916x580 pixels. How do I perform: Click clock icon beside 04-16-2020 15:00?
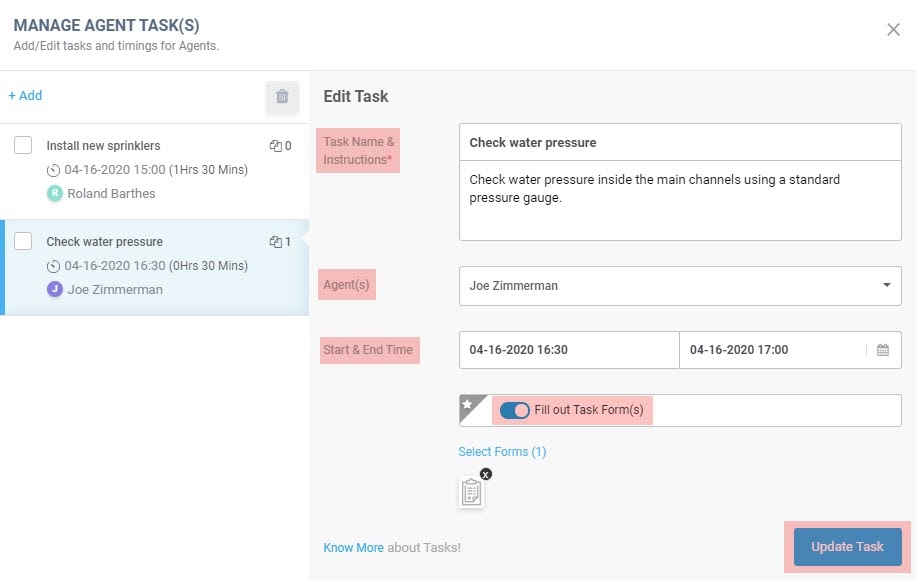(53, 170)
